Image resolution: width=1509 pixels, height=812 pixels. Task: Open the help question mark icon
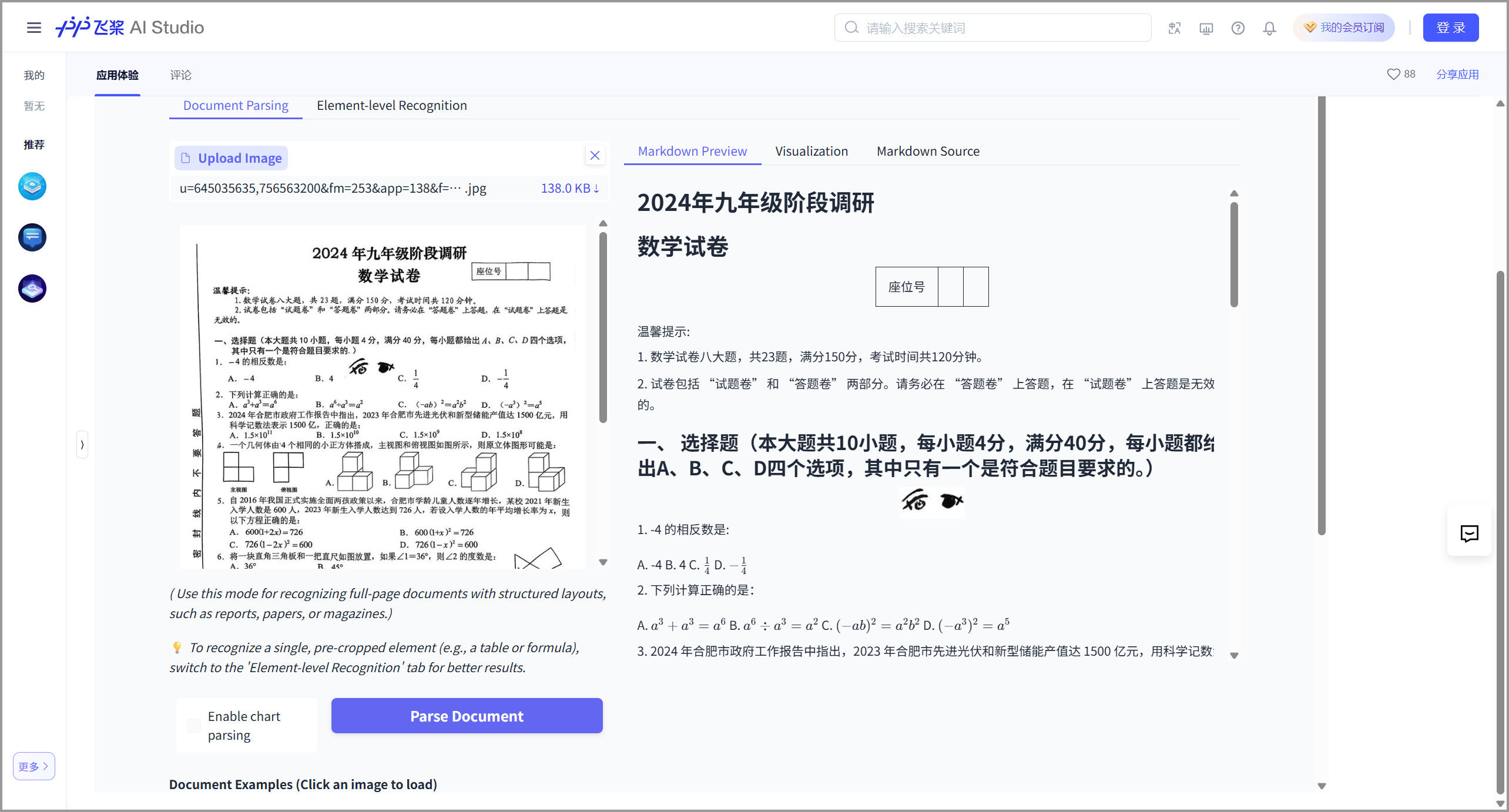[x=1238, y=28]
